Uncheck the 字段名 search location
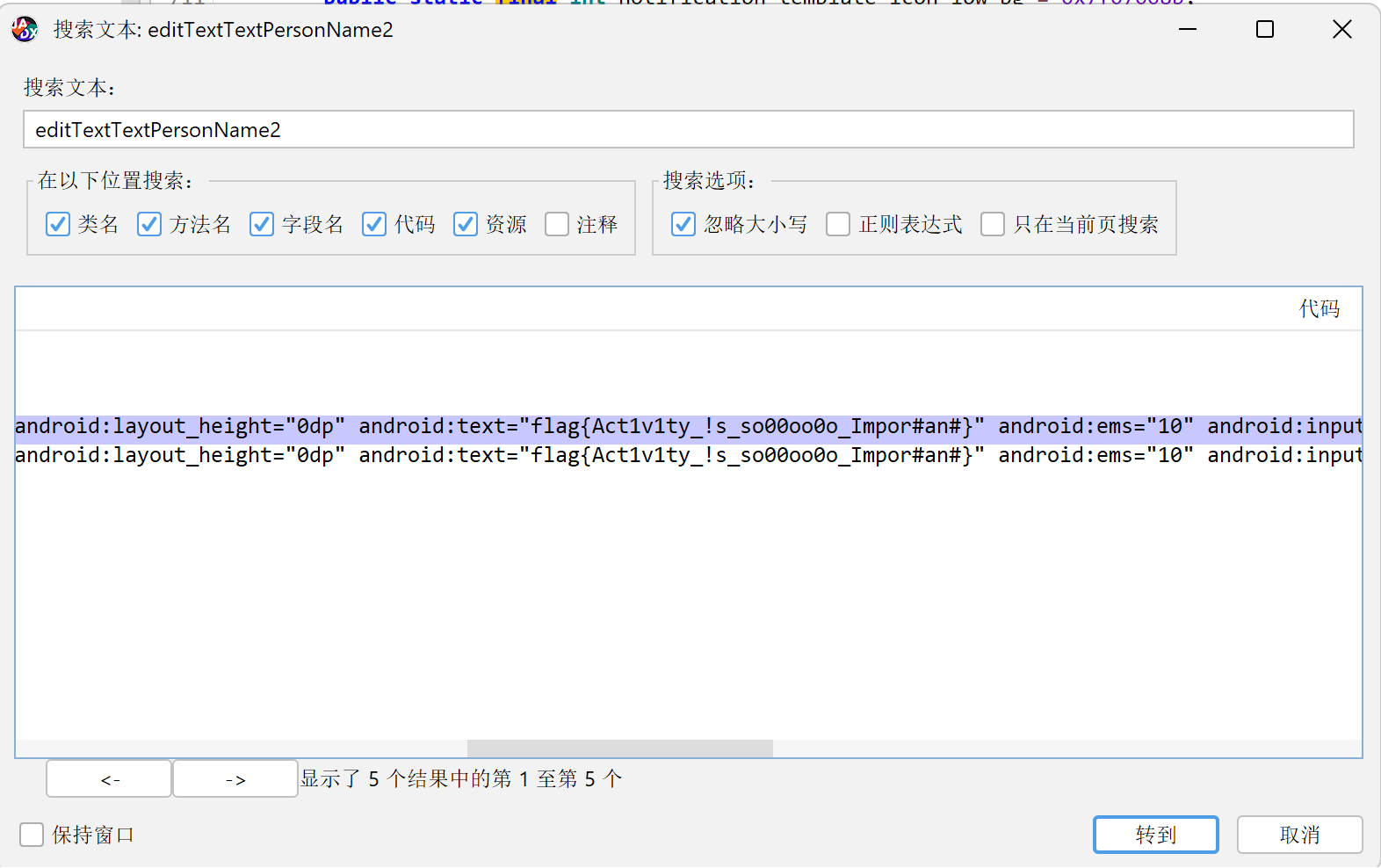The image size is (1381, 868). pos(262,225)
